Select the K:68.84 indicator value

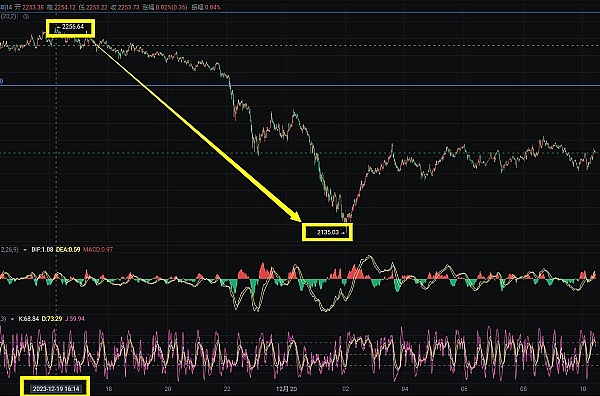(x=29, y=318)
